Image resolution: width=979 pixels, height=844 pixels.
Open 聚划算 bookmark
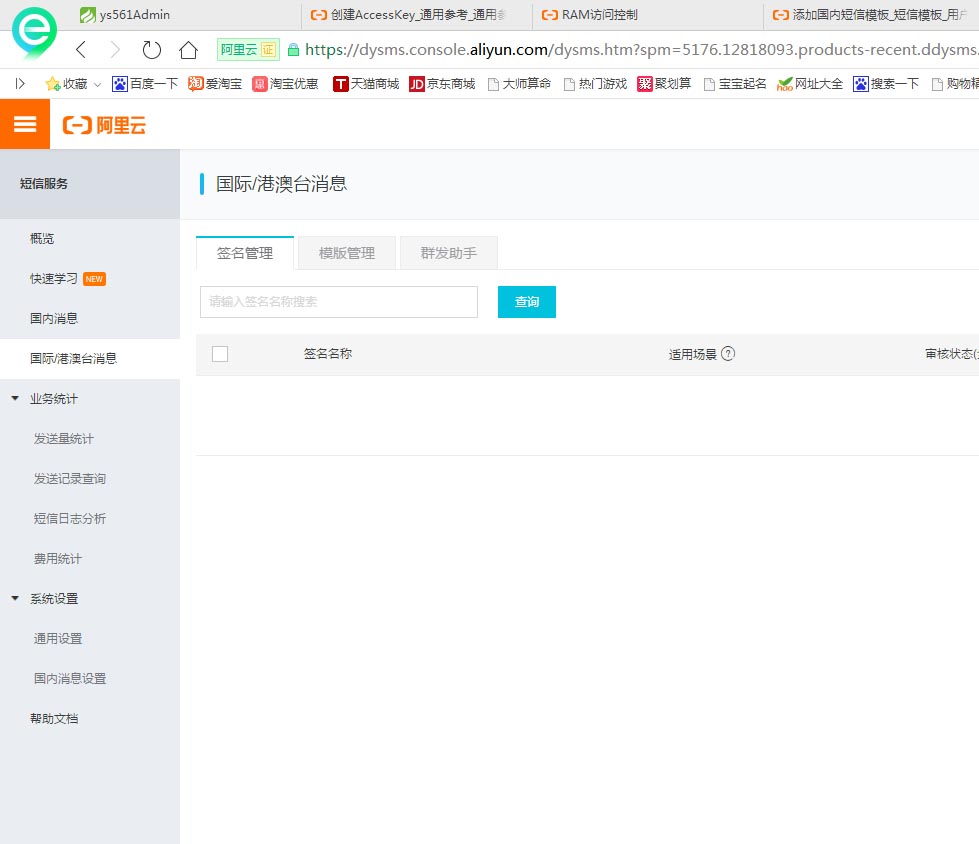pyautogui.click(x=664, y=84)
